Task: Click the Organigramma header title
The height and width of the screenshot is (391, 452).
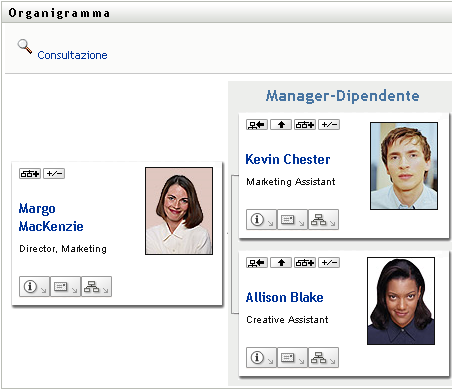Action: pyautogui.click(x=59, y=13)
